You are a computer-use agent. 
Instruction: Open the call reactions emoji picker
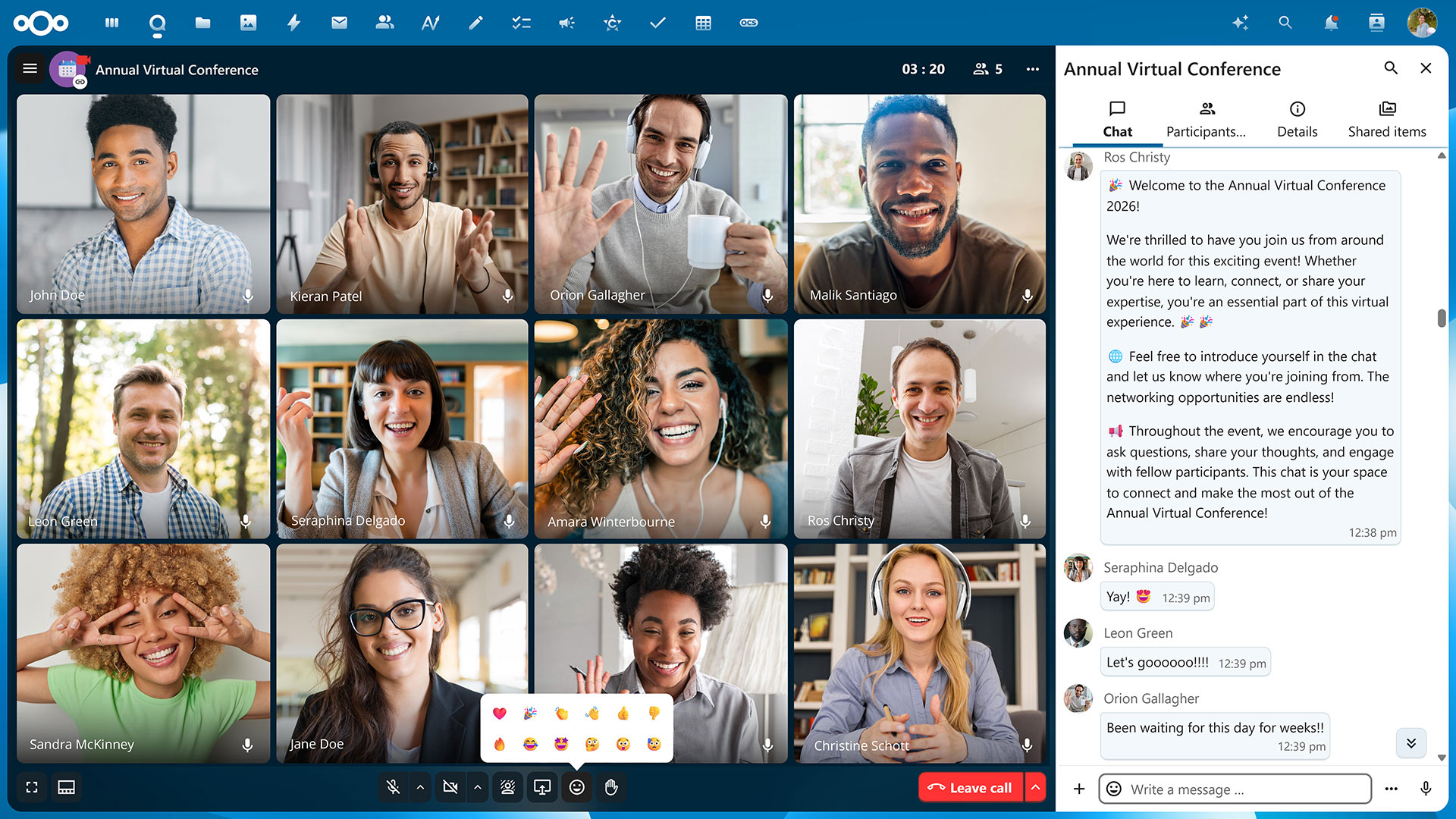576,787
